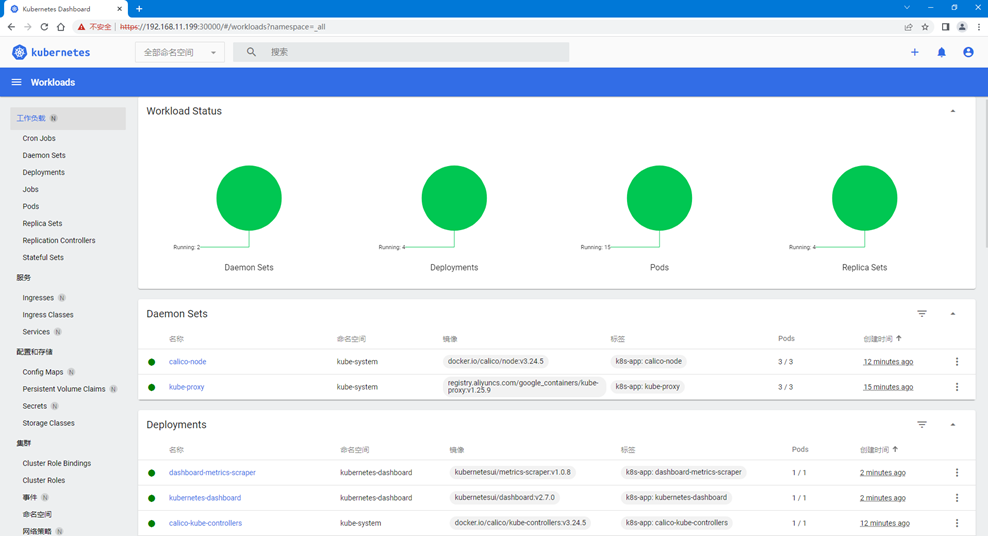Click the Daemon Sets green status circle
The image size is (988, 536).
pos(249,198)
